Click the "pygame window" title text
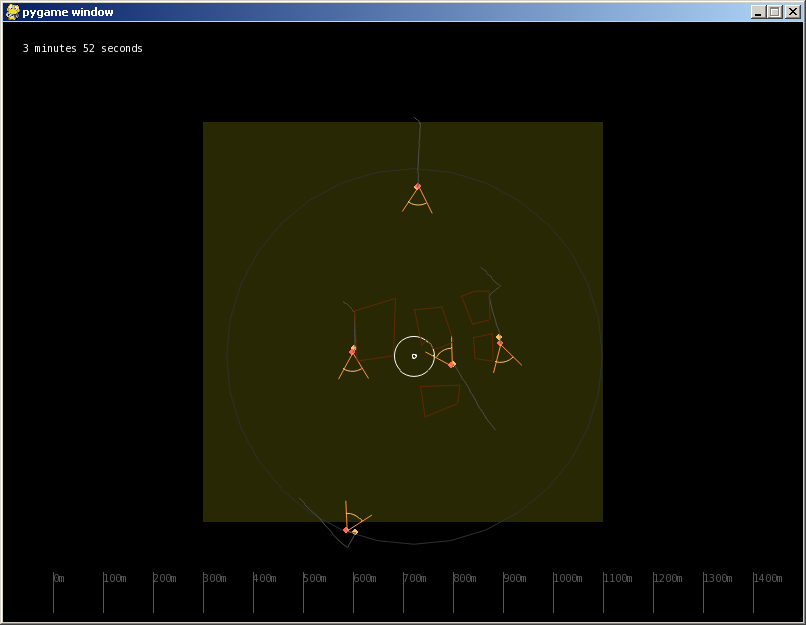This screenshot has width=806, height=625. (x=68, y=12)
